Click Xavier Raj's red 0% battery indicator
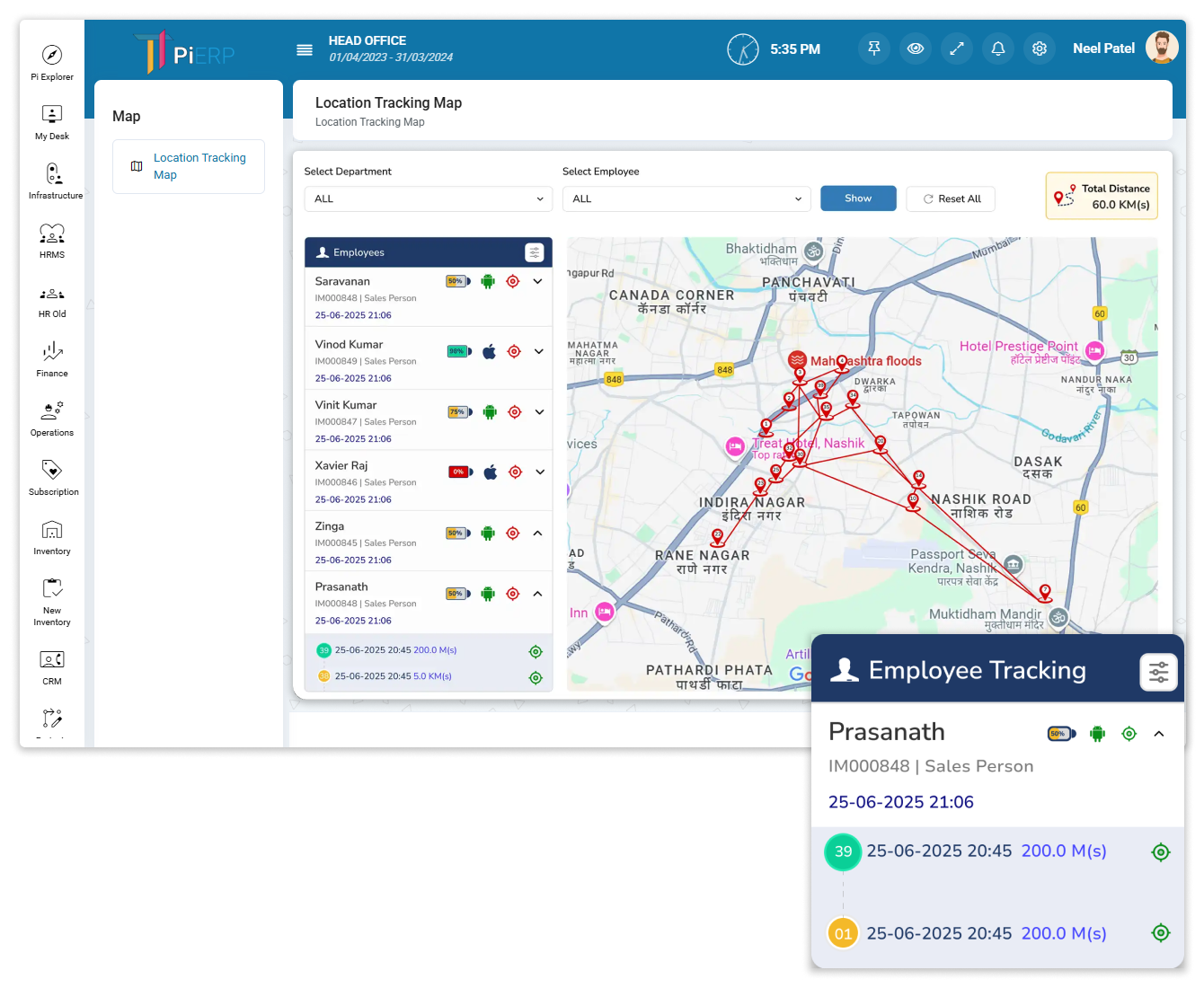The width and height of the screenshot is (1204, 988). pos(460,472)
